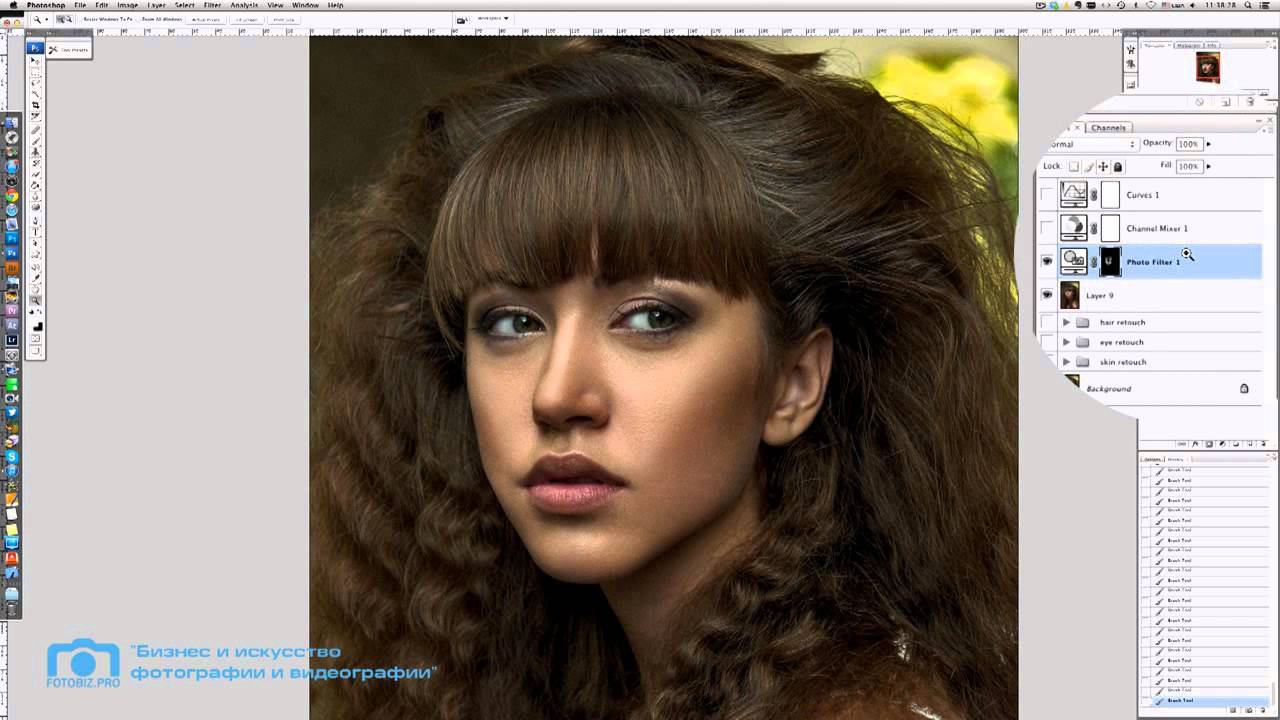Expand the skin retouch group

pyautogui.click(x=1066, y=362)
